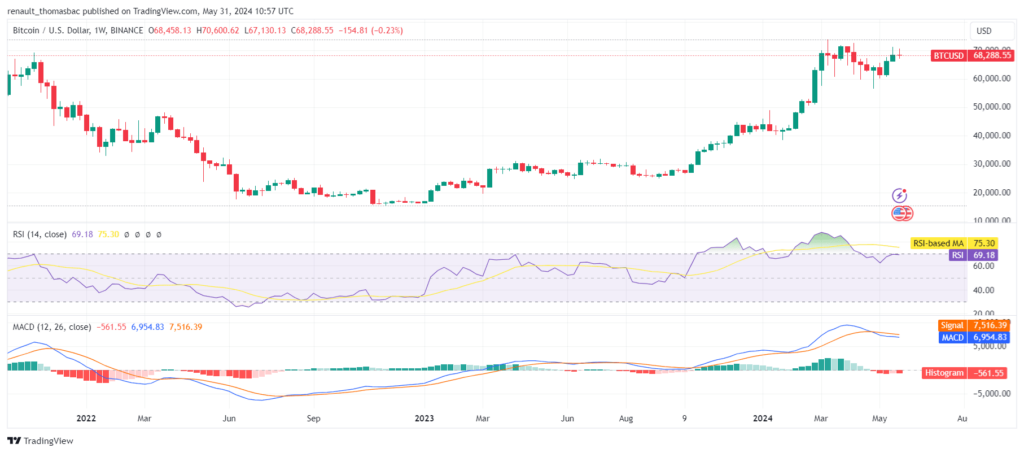Click the purple RSI axis label

(959, 255)
